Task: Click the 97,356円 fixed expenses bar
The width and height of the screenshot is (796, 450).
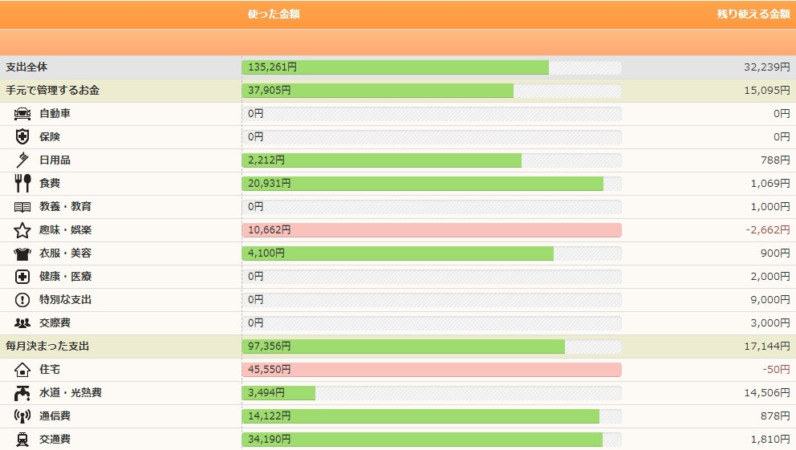Action: tap(432, 346)
